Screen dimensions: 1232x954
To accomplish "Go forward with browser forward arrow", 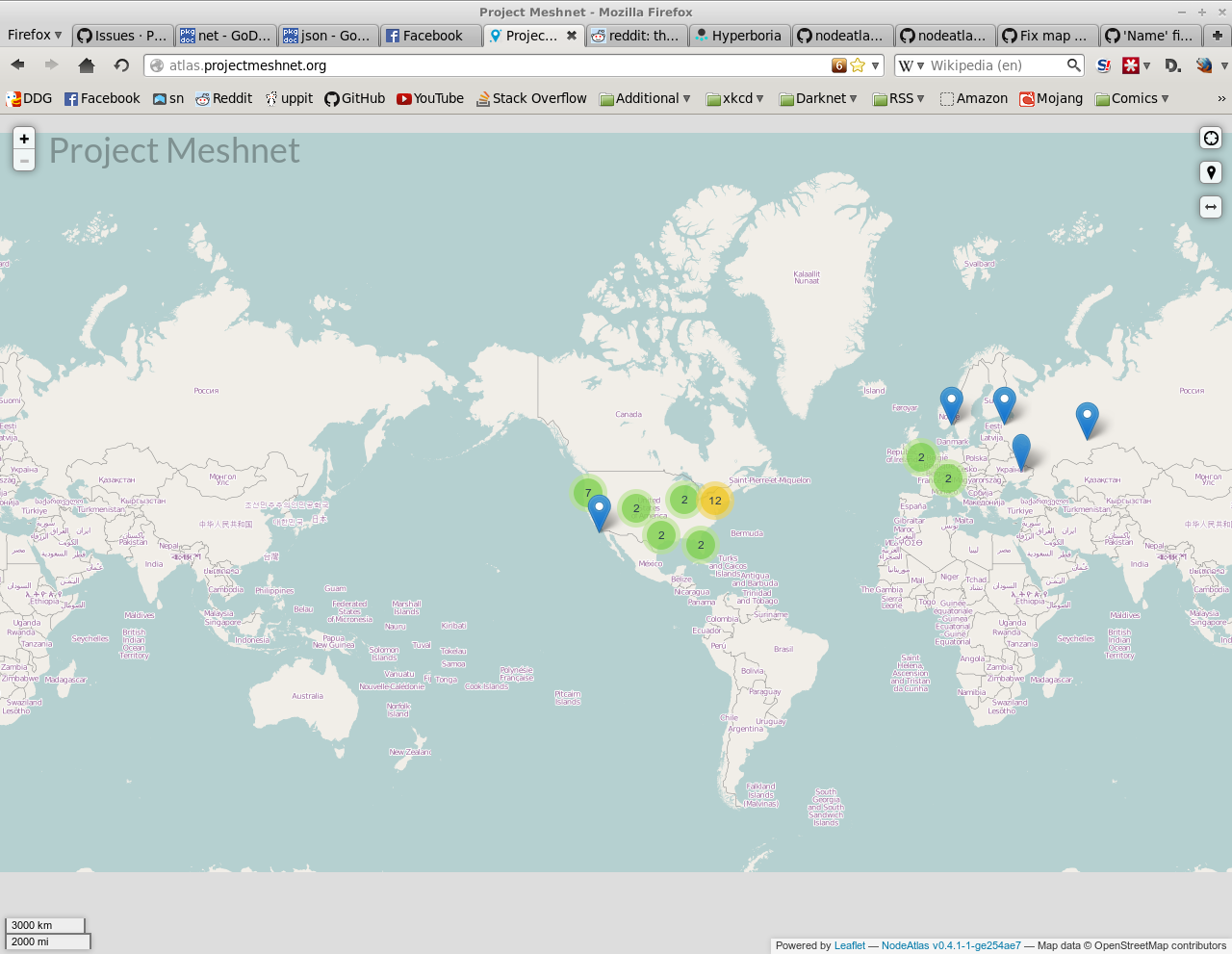I will (x=51, y=64).
